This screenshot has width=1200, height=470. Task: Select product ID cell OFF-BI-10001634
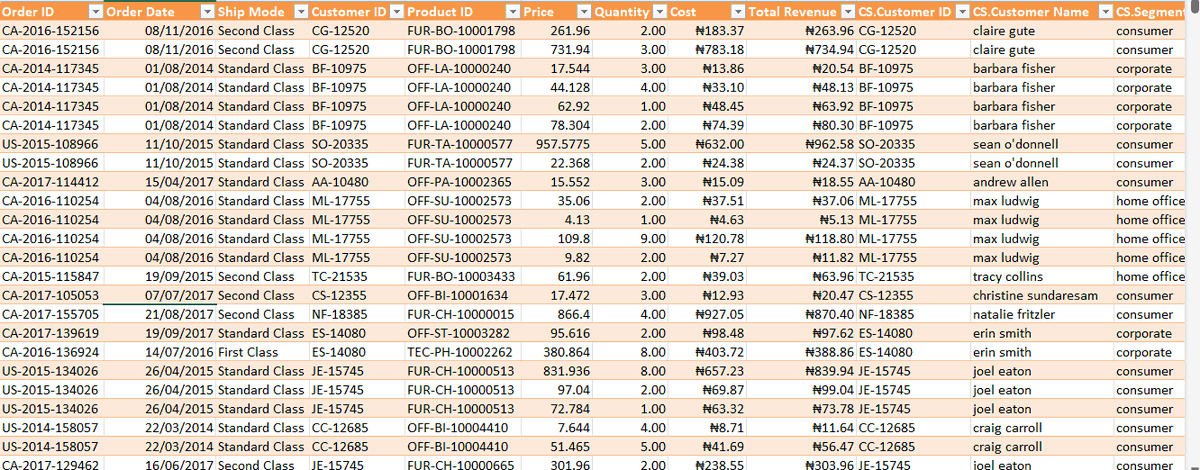tap(462, 295)
